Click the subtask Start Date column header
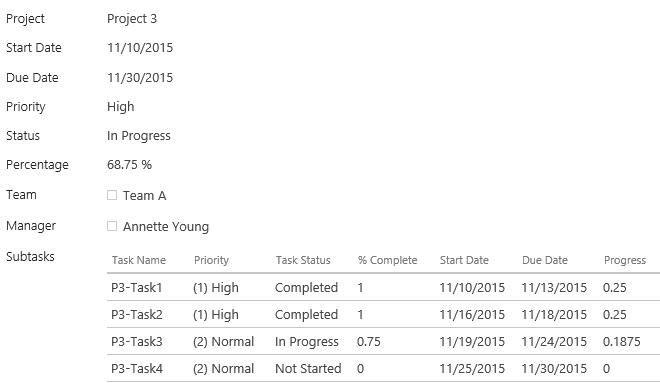The image size is (660, 383). [x=464, y=260]
